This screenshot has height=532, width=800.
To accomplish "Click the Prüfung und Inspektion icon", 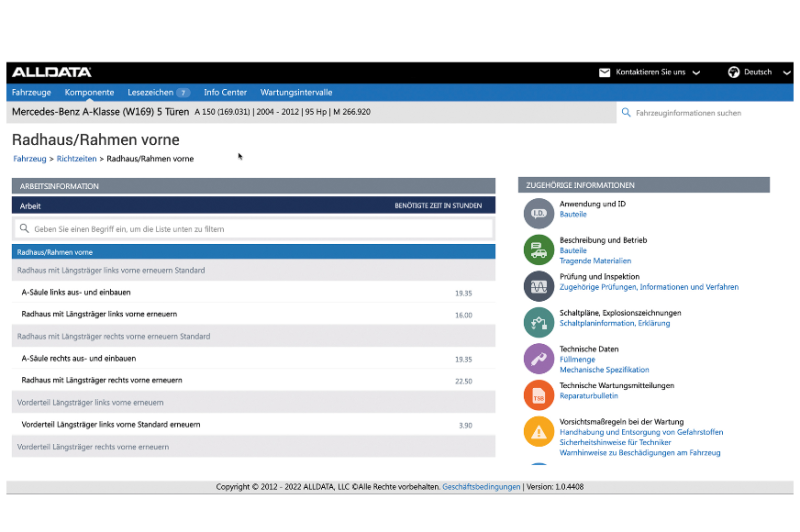I will [x=539, y=286].
